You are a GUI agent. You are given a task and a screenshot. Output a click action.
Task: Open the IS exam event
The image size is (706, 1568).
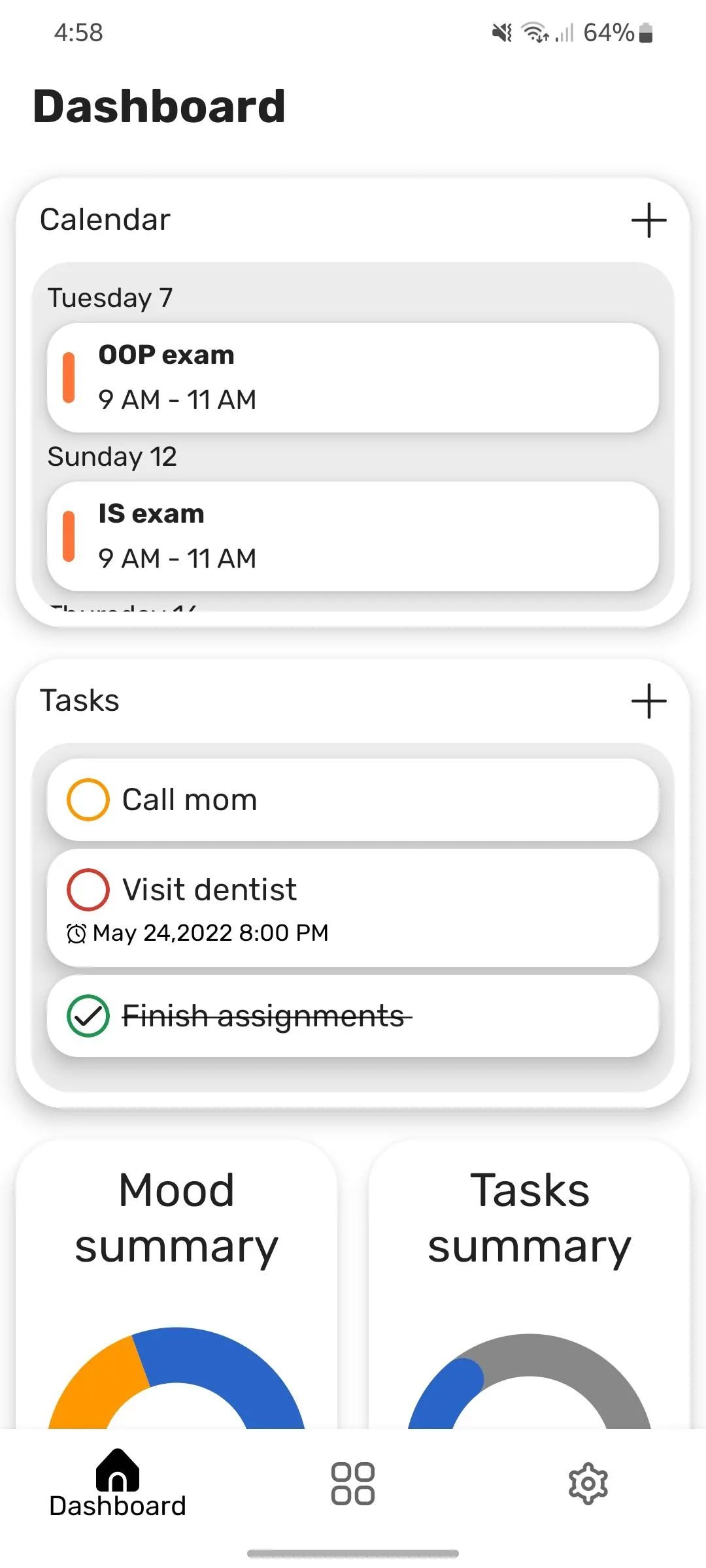[x=353, y=536]
